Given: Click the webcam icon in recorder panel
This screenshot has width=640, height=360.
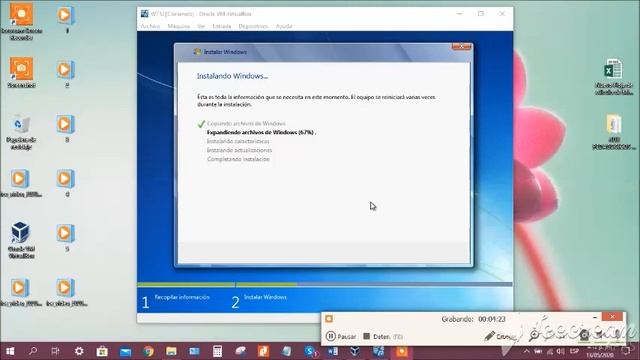Looking at the screenshot, I should pos(584,335).
